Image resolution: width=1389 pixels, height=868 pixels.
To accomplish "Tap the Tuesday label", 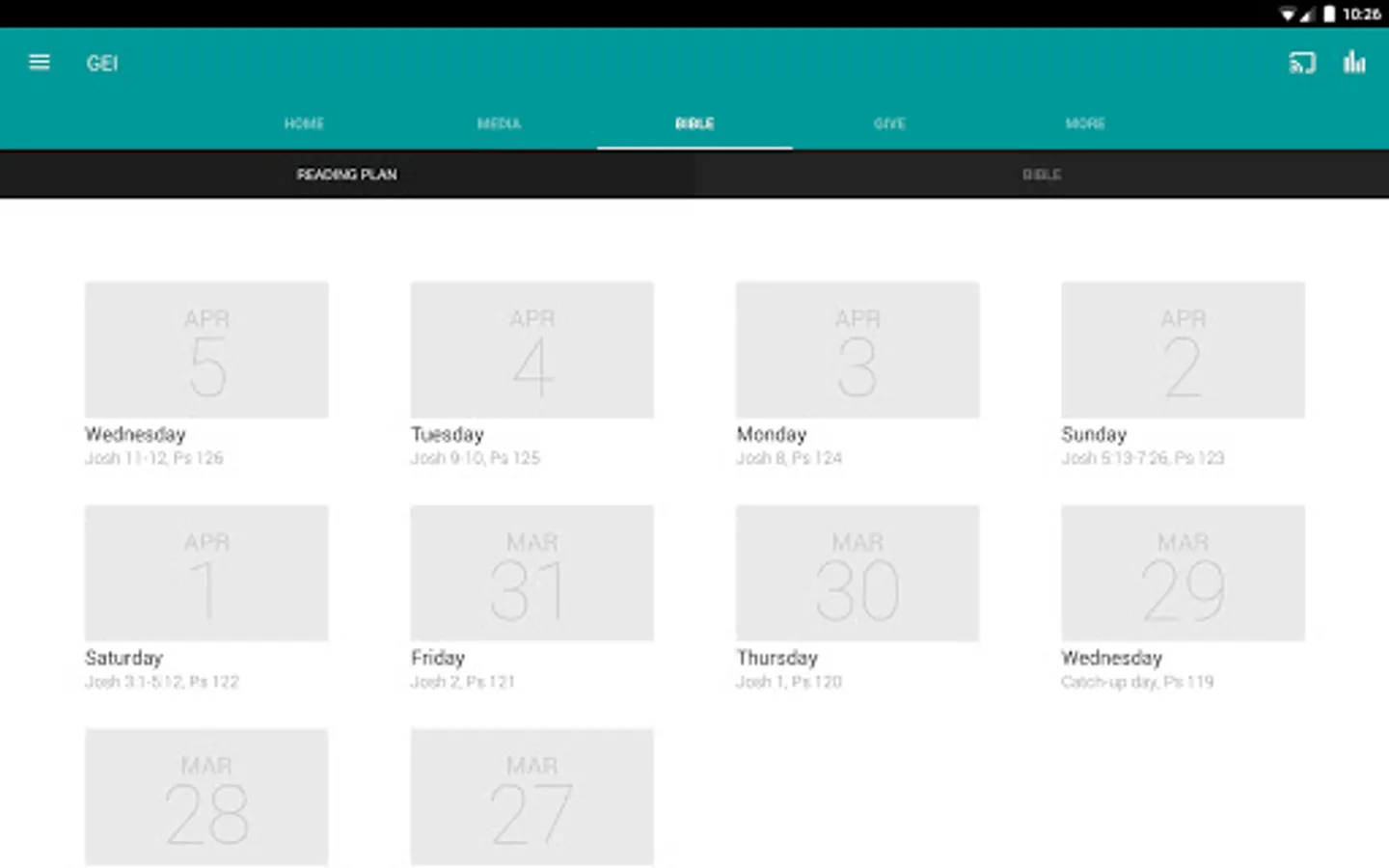I will coord(448,435).
